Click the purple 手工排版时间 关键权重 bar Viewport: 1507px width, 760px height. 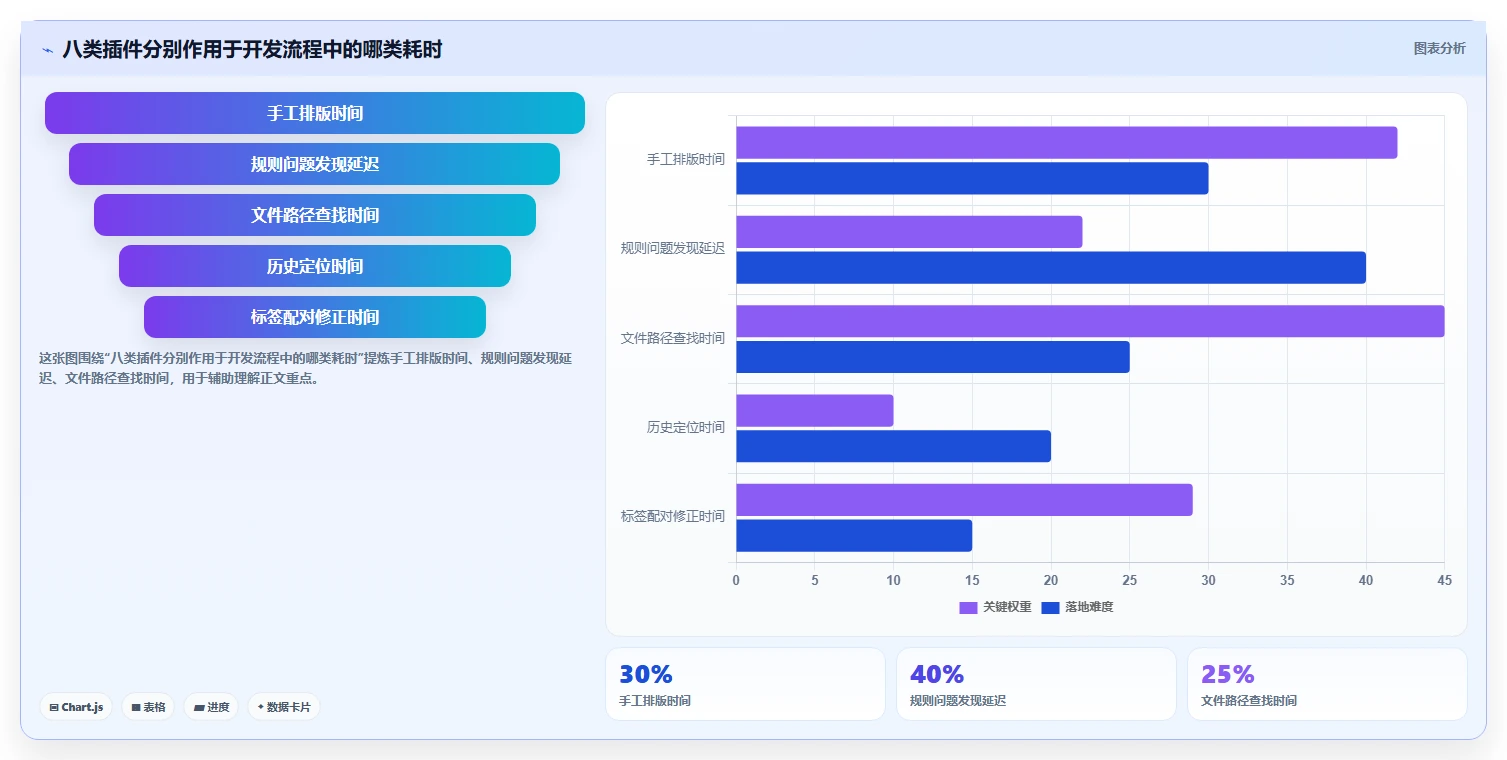pos(1066,143)
